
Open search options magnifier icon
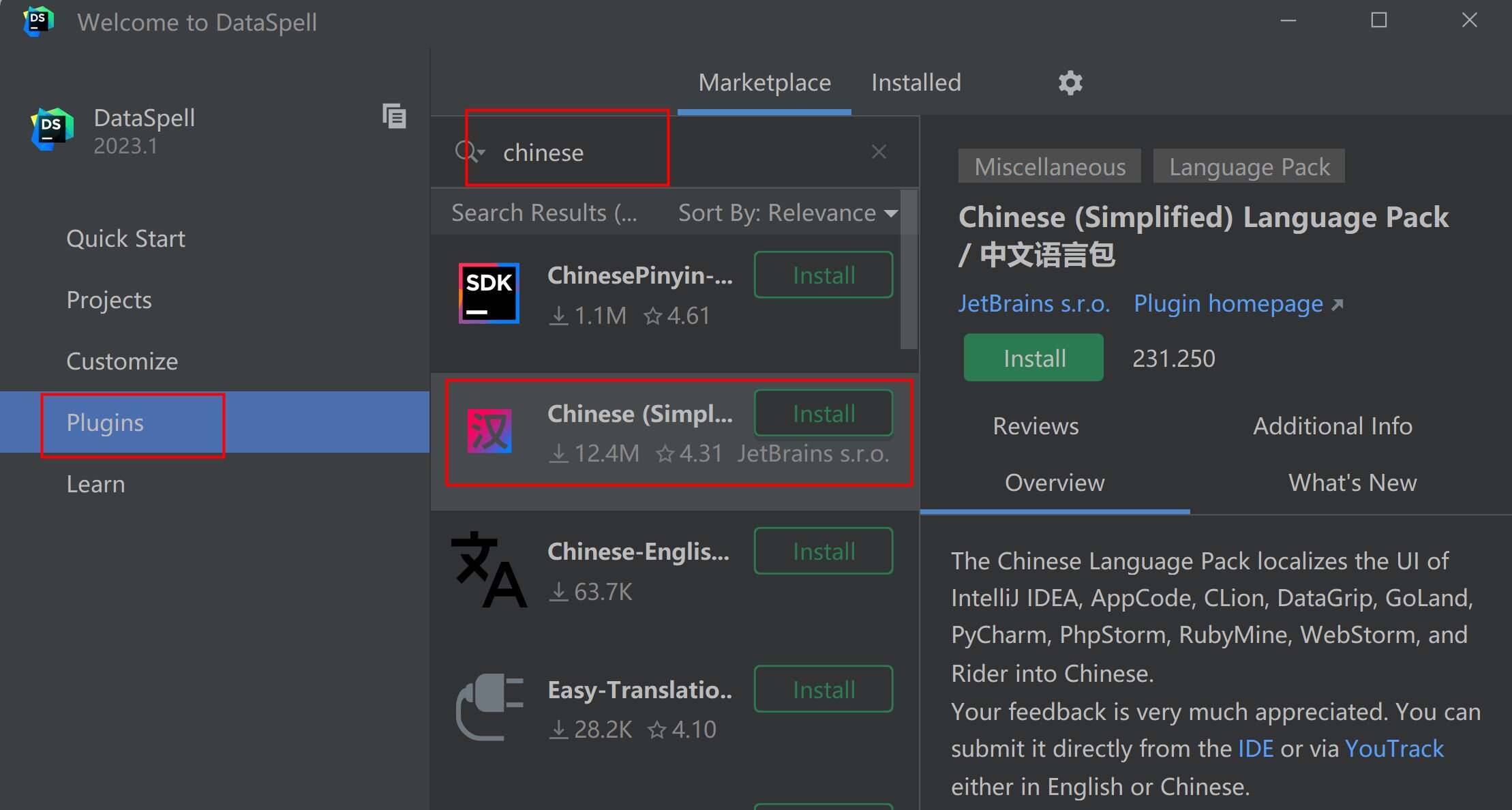point(470,151)
